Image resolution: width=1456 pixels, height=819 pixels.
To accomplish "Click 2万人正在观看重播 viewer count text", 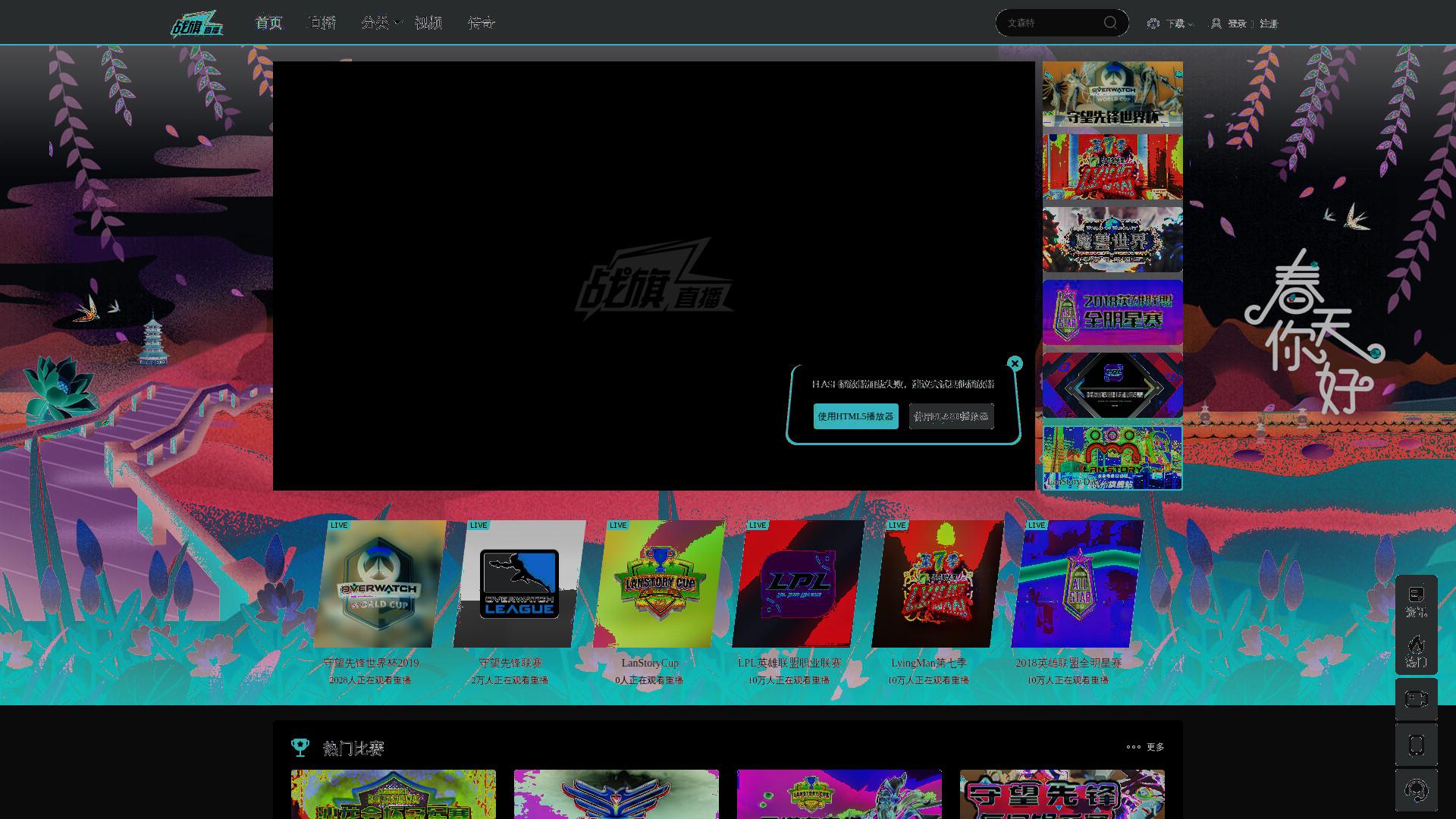I will coord(510,680).
